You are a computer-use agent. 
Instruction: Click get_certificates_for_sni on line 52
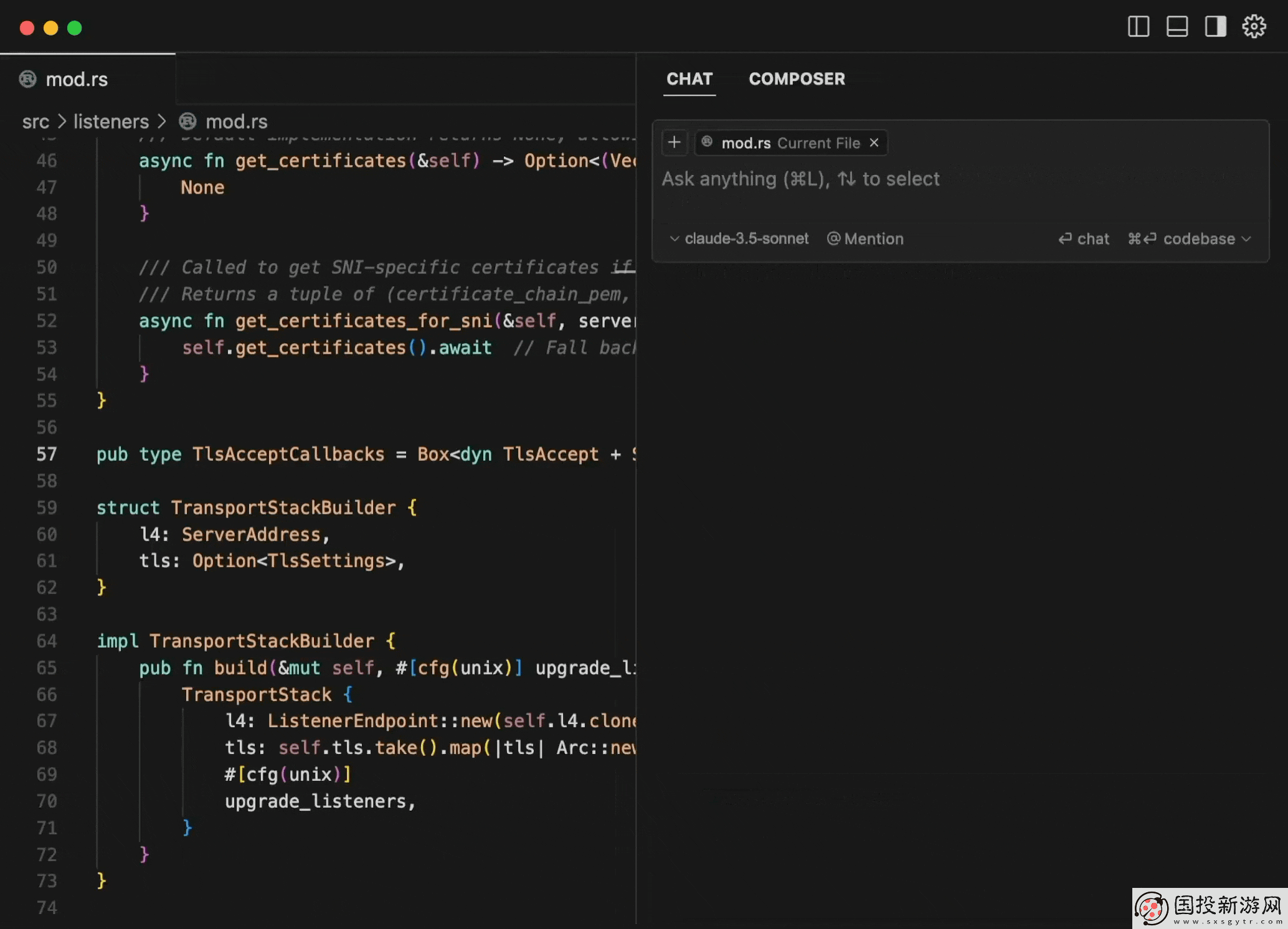[364, 321]
